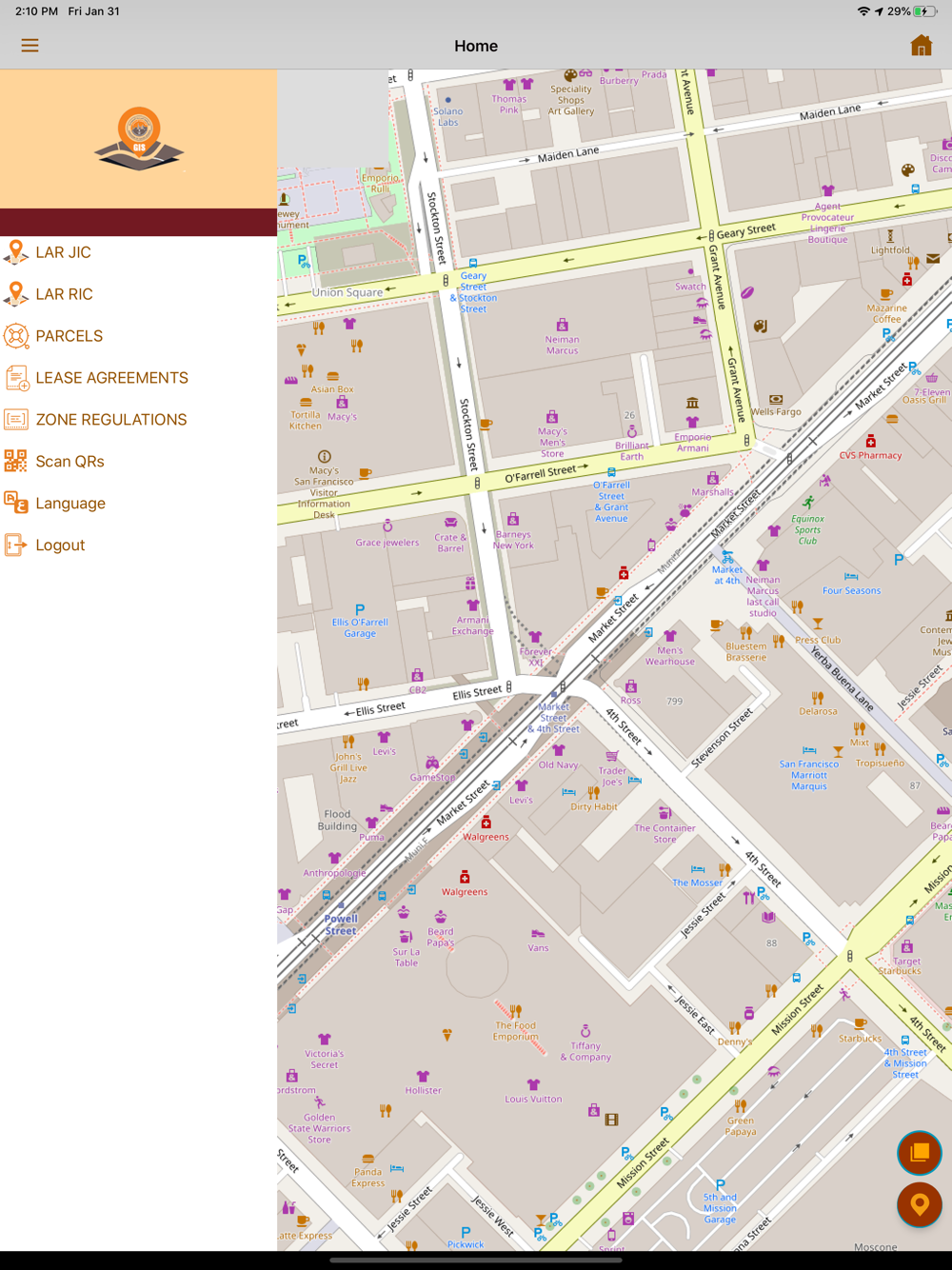Image resolution: width=952 pixels, height=1270 pixels.
Task: Tap the Sur La Table label
Action: [x=407, y=957]
